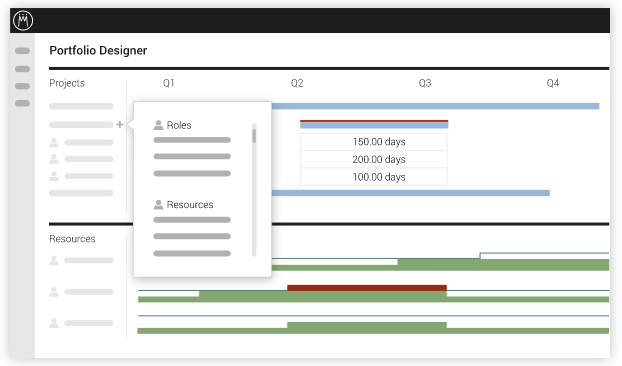Click the Projects section label

(x=67, y=83)
